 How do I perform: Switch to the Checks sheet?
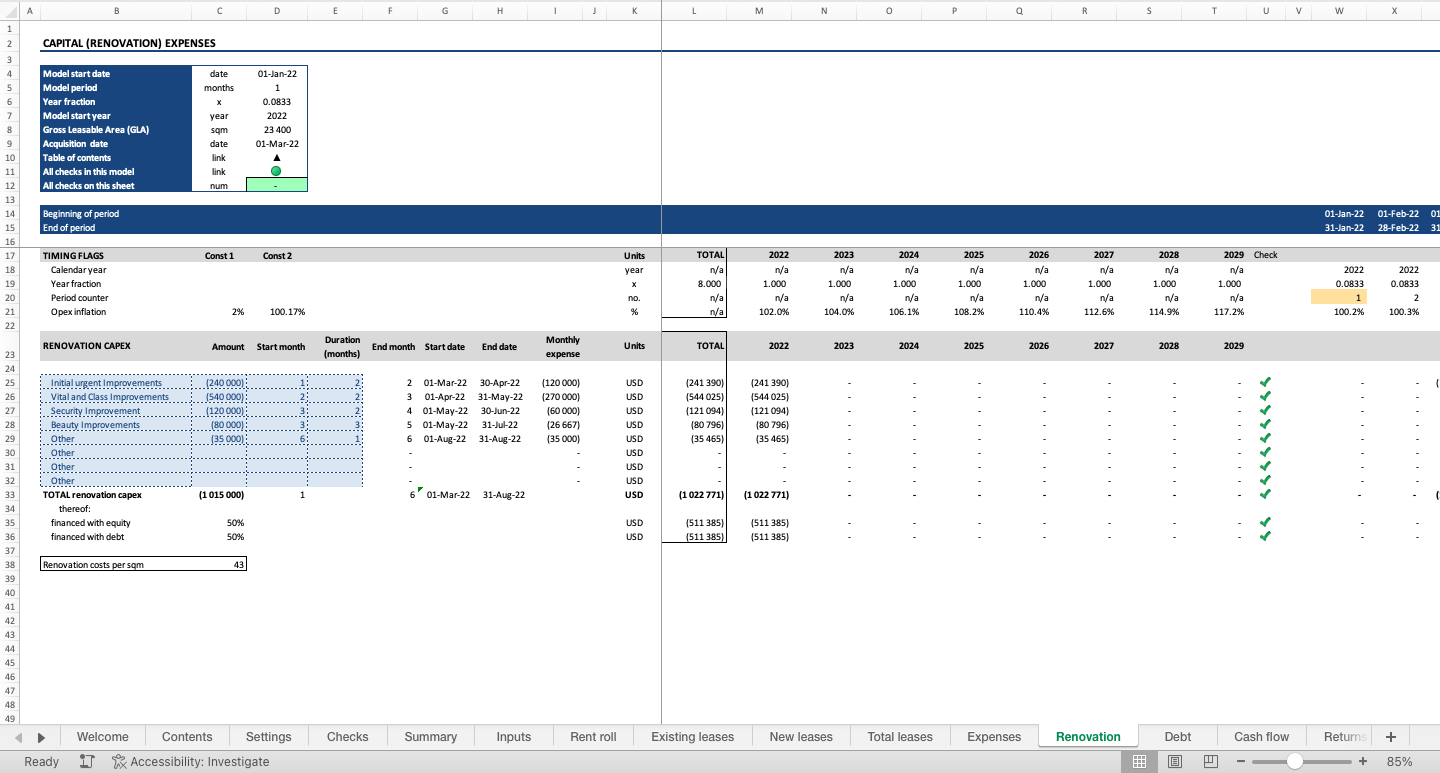(x=347, y=736)
